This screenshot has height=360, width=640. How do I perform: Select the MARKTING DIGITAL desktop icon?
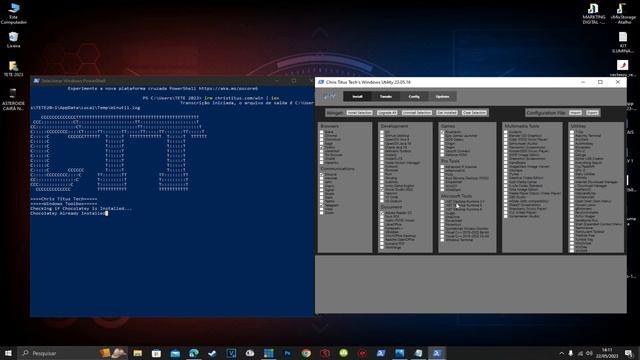[593, 14]
